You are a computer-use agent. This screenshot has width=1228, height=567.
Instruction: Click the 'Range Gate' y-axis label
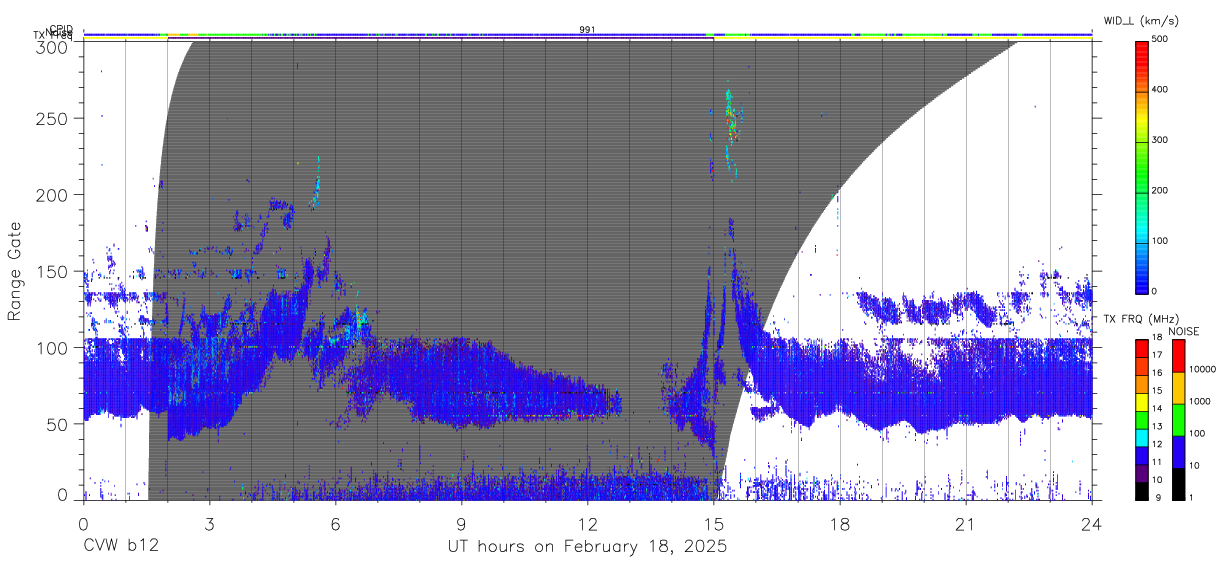point(15,271)
